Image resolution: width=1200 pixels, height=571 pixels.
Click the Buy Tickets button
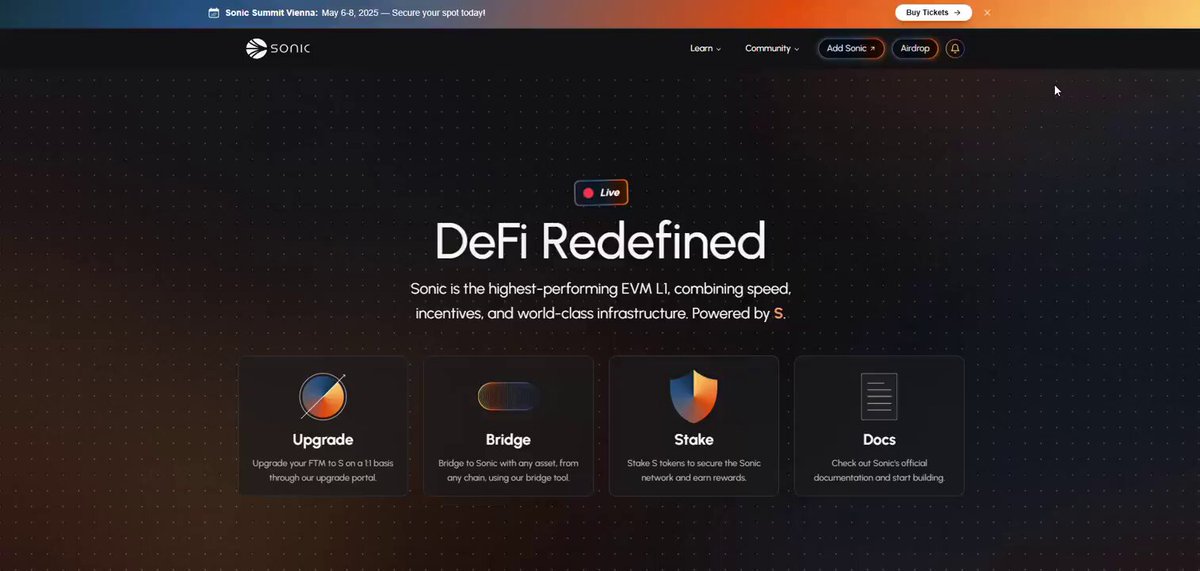click(933, 13)
